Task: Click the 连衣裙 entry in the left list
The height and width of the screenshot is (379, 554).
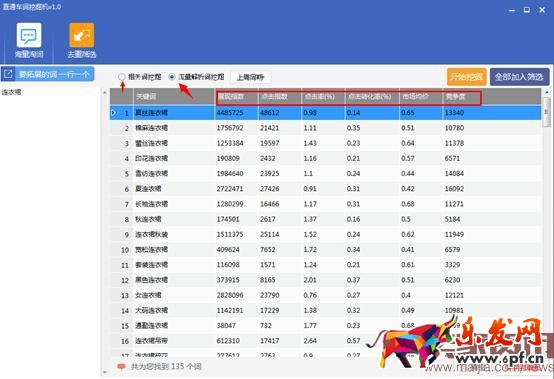Action: pos(11,92)
